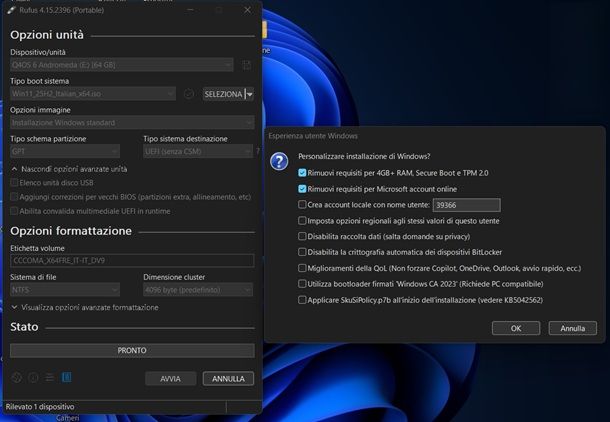
Task: Enable Applicare SkuSiPolicy.p7b checkbox
Action: [x=302, y=300]
